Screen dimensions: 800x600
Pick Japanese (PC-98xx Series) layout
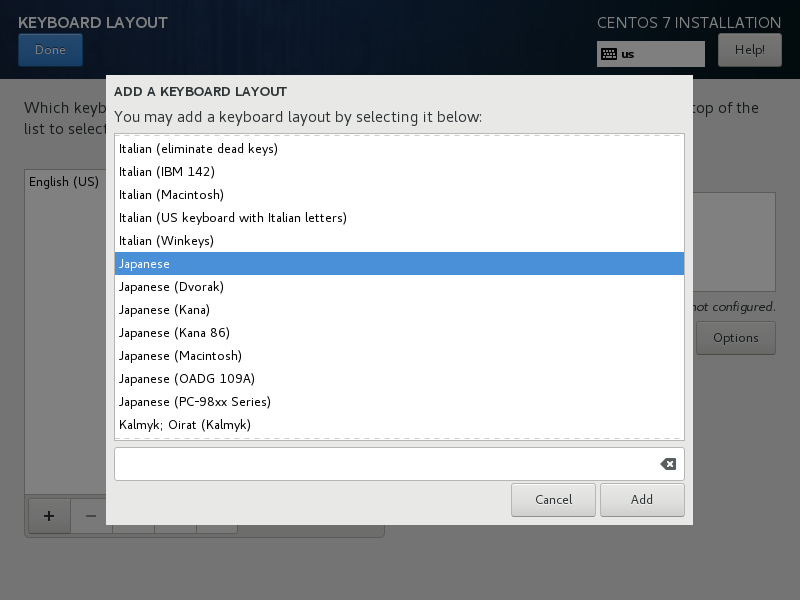click(x=399, y=402)
